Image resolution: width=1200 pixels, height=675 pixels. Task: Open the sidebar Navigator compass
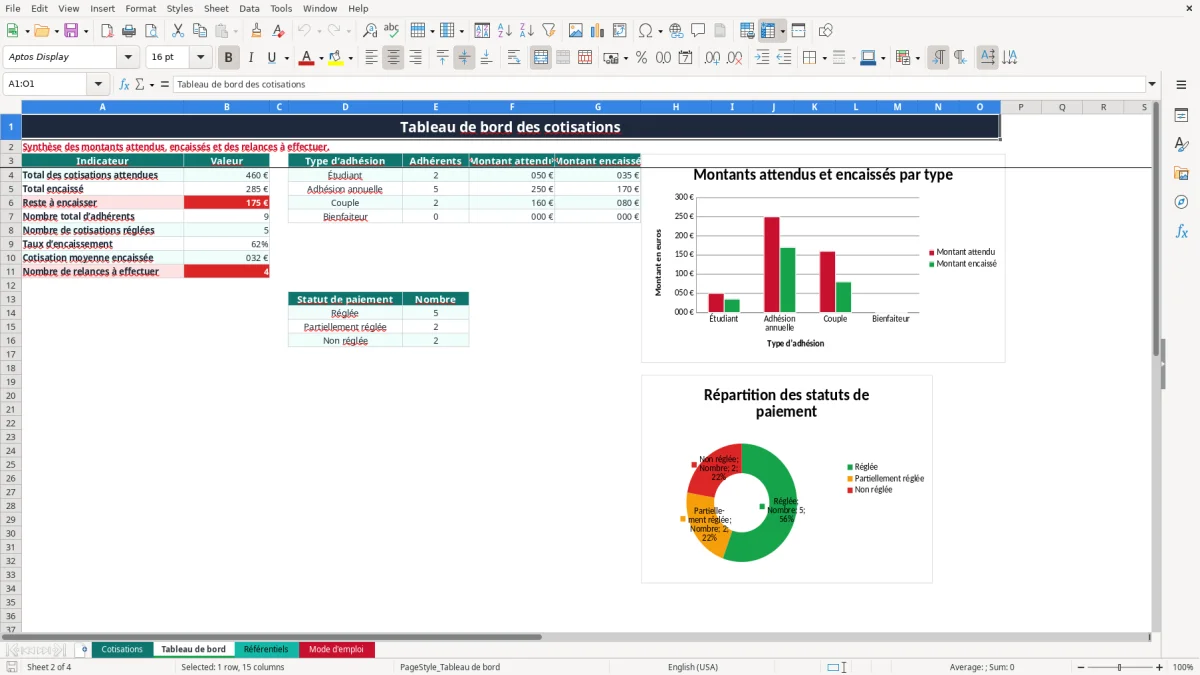click(x=1181, y=202)
